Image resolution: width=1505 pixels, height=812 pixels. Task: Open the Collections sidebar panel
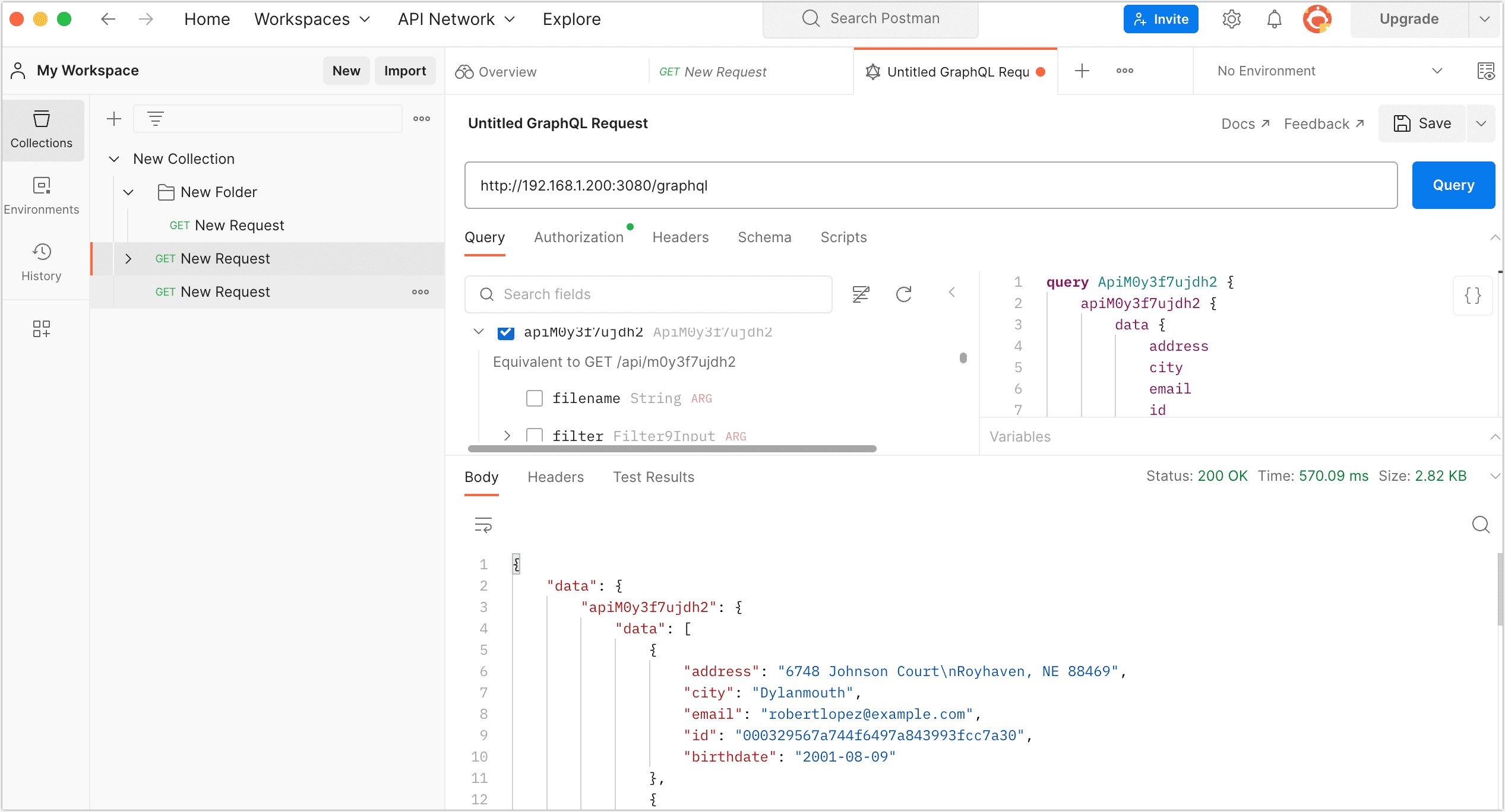tap(41, 129)
